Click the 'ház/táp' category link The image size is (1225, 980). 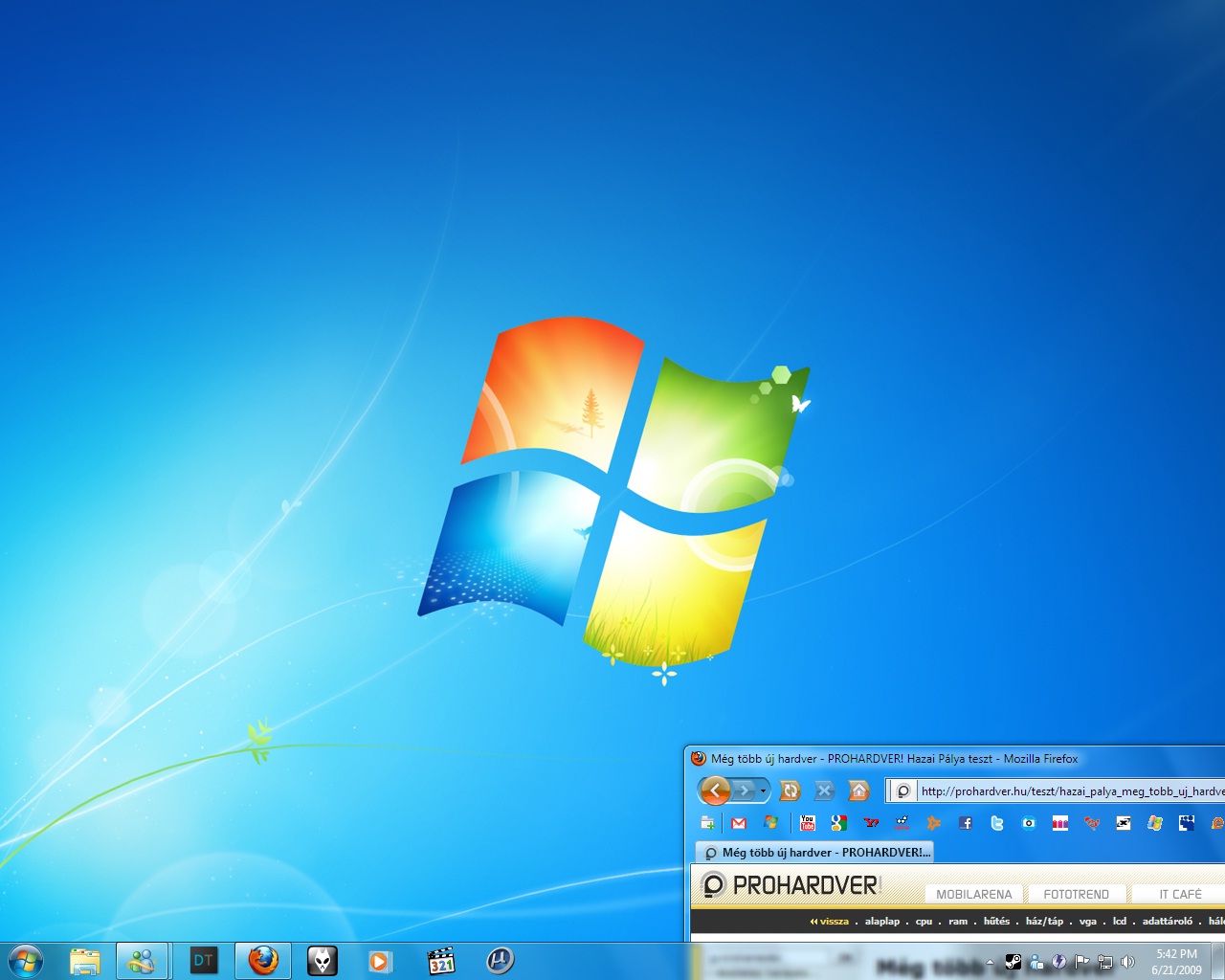1044,922
